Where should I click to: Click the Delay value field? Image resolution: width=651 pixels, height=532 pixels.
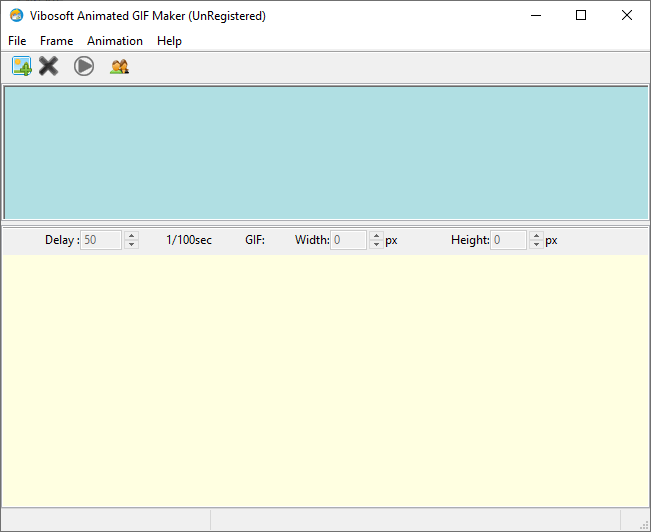coord(101,240)
